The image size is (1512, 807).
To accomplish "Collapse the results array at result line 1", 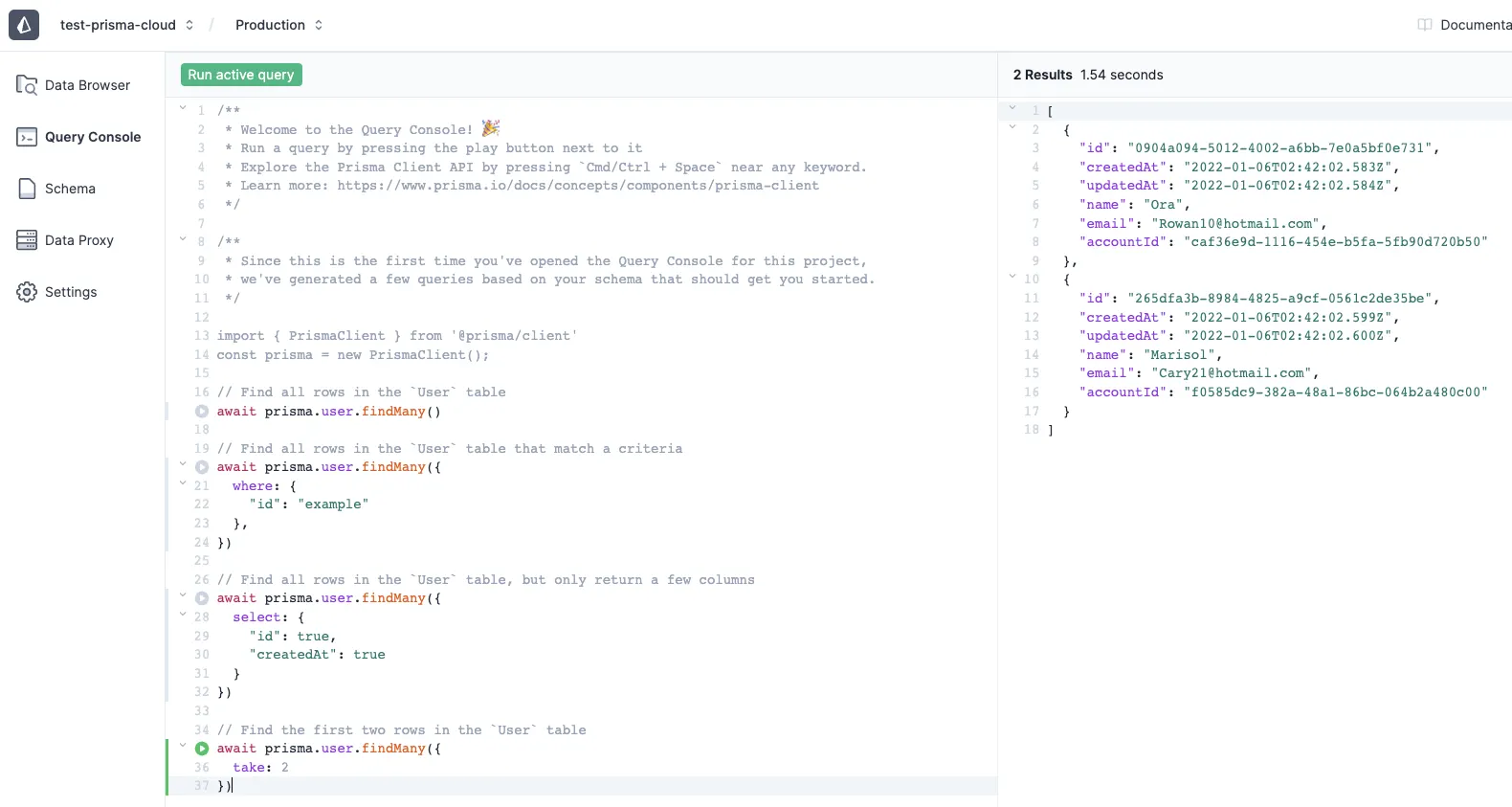I will coord(1012,108).
